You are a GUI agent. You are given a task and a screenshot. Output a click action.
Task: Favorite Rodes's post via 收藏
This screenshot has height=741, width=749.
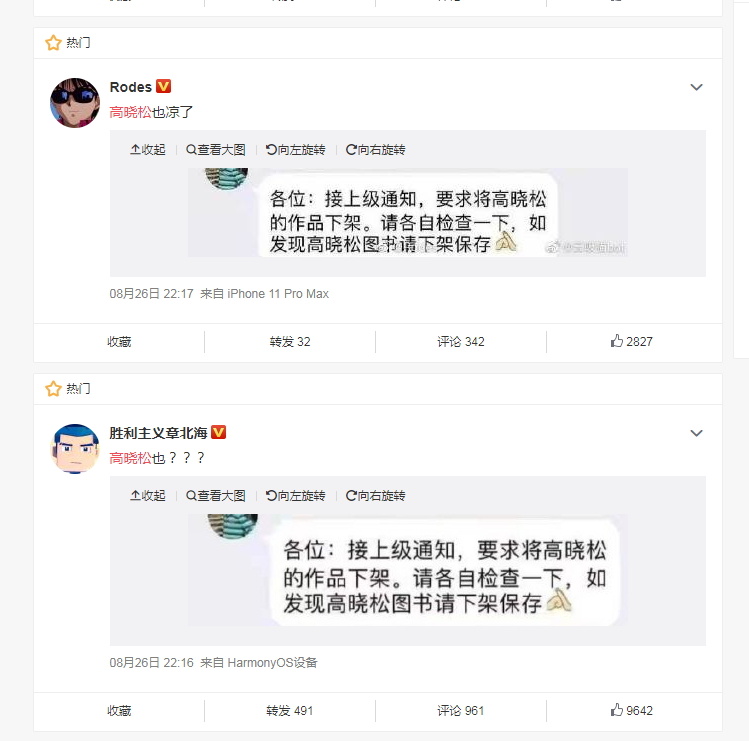pyautogui.click(x=119, y=342)
